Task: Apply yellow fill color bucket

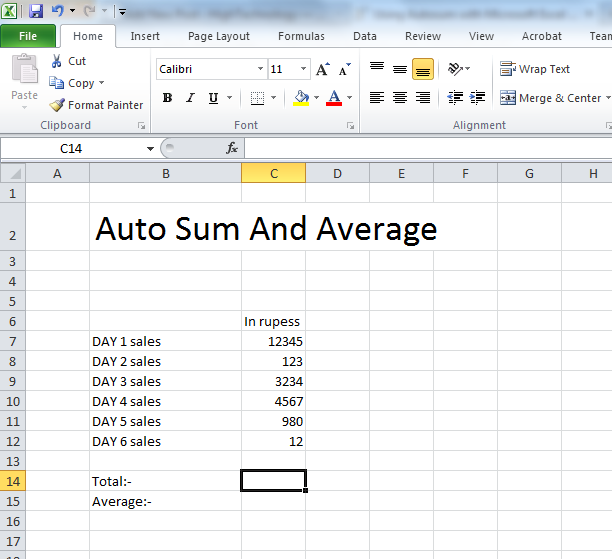Action: pyautogui.click(x=301, y=98)
